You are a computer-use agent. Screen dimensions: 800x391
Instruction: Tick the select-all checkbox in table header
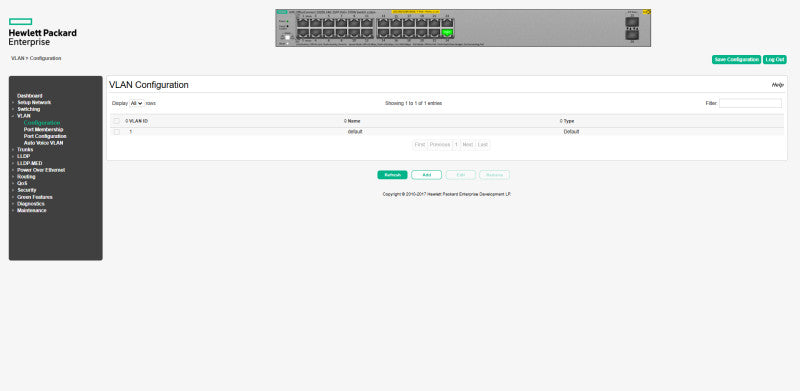(117, 121)
